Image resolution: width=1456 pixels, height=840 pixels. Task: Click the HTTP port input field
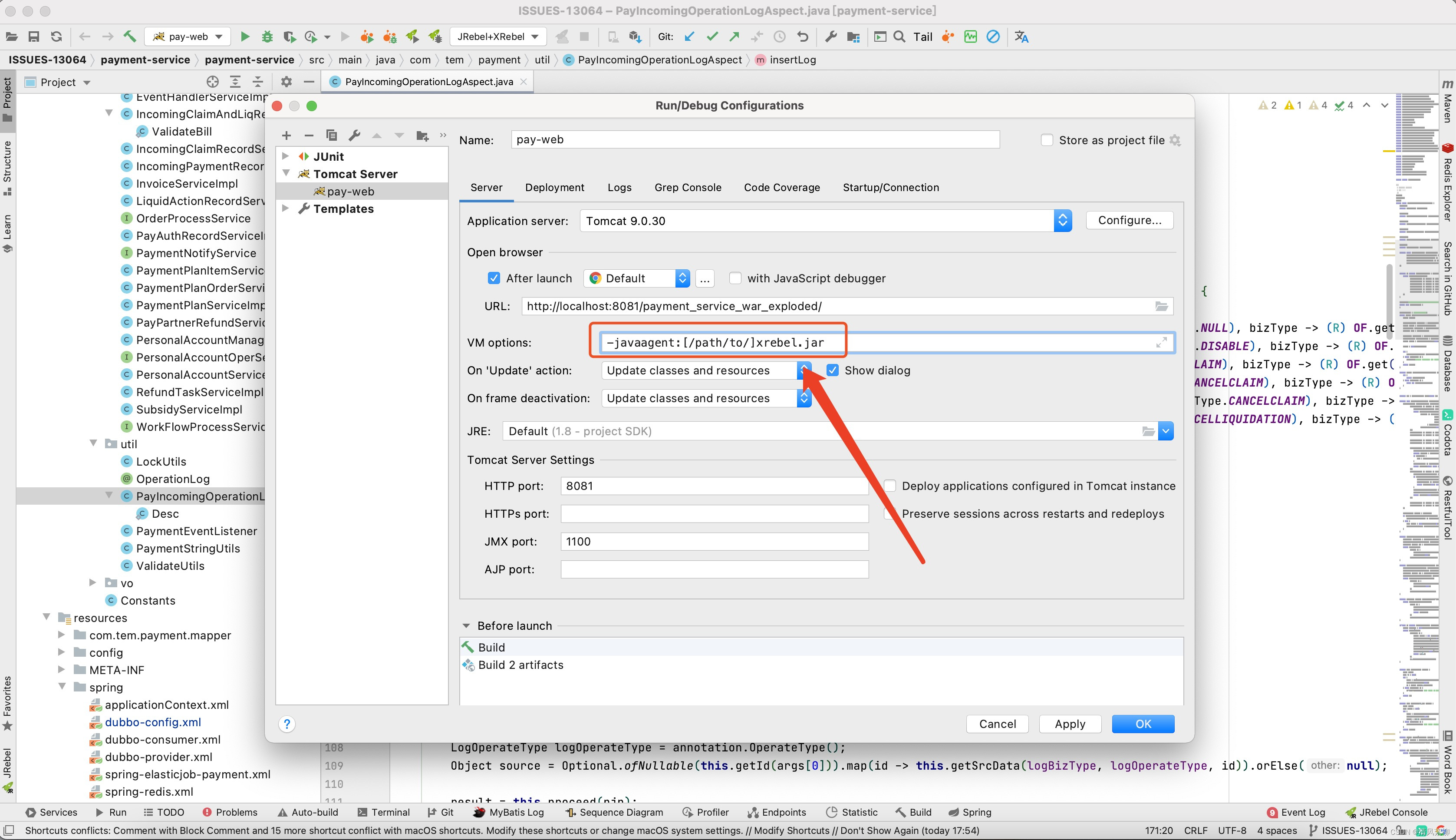pyautogui.click(x=714, y=486)
